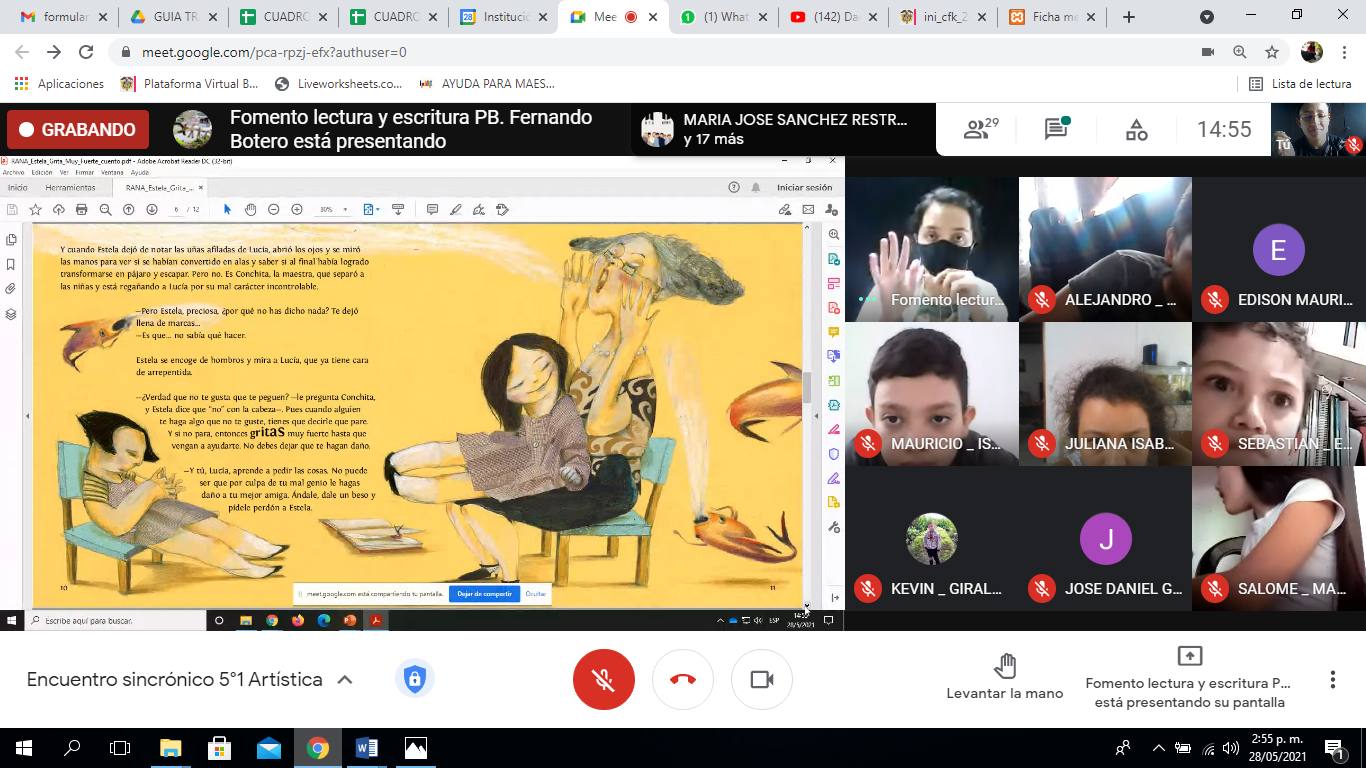Go to next page in Acrobat
Screen dimensions: 1366x768
(152, 209)
